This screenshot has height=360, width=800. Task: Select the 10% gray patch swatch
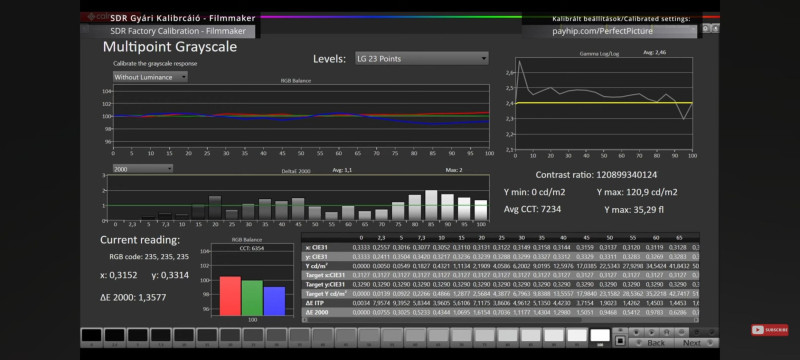[184, 335]
